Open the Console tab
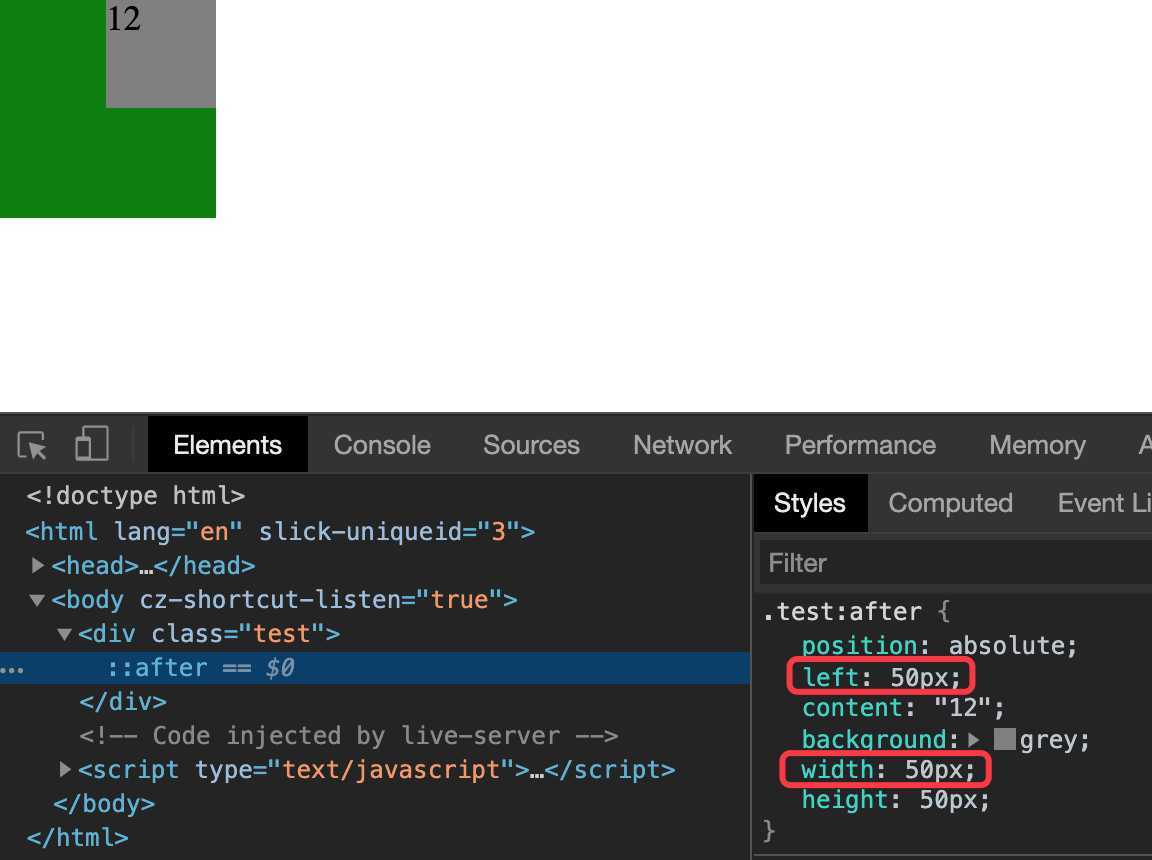Viewport: 1152px width, 860px height. click(382, 445)
